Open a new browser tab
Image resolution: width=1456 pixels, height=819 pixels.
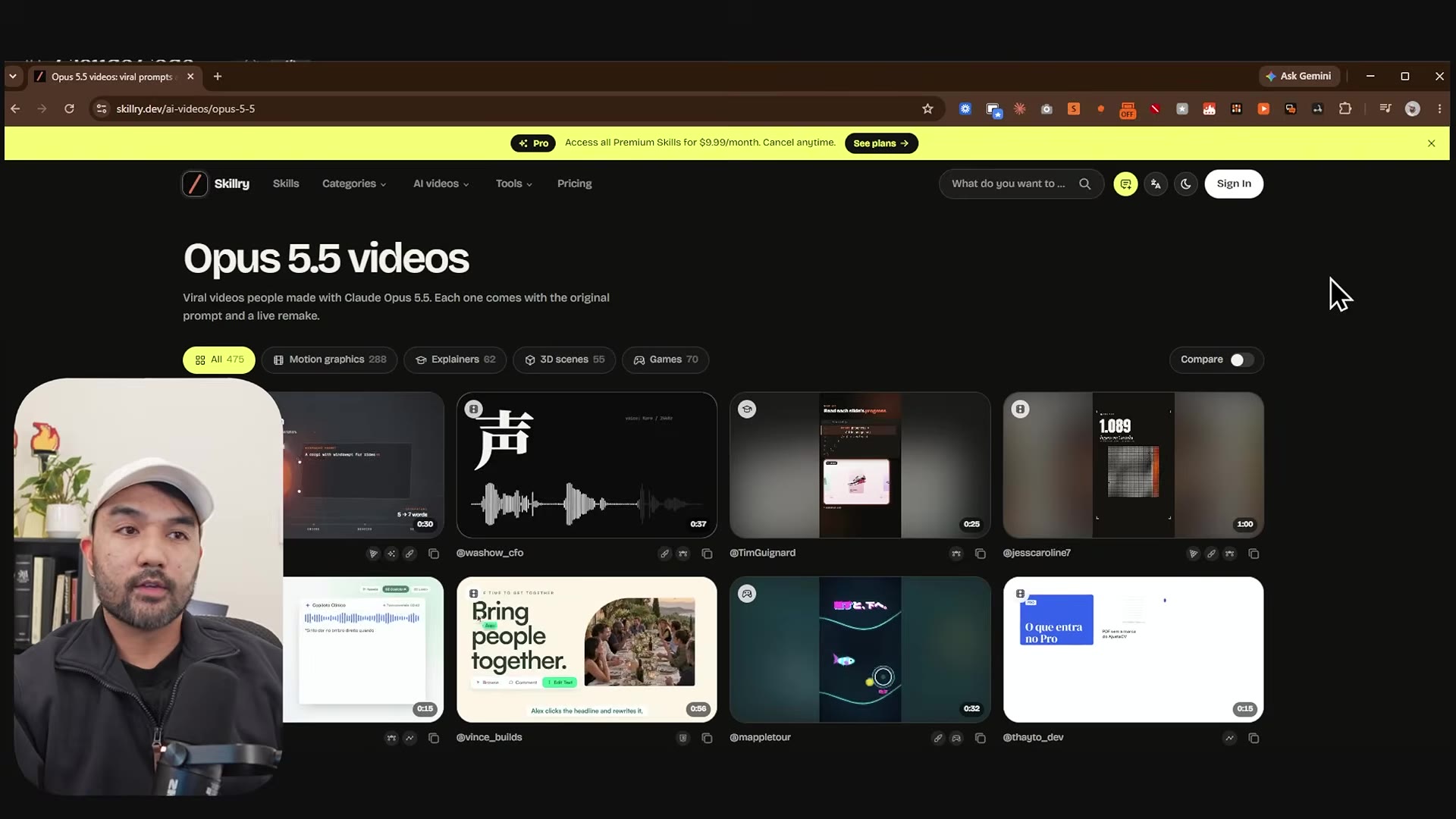pyautogui.click(x=218, y=76)
